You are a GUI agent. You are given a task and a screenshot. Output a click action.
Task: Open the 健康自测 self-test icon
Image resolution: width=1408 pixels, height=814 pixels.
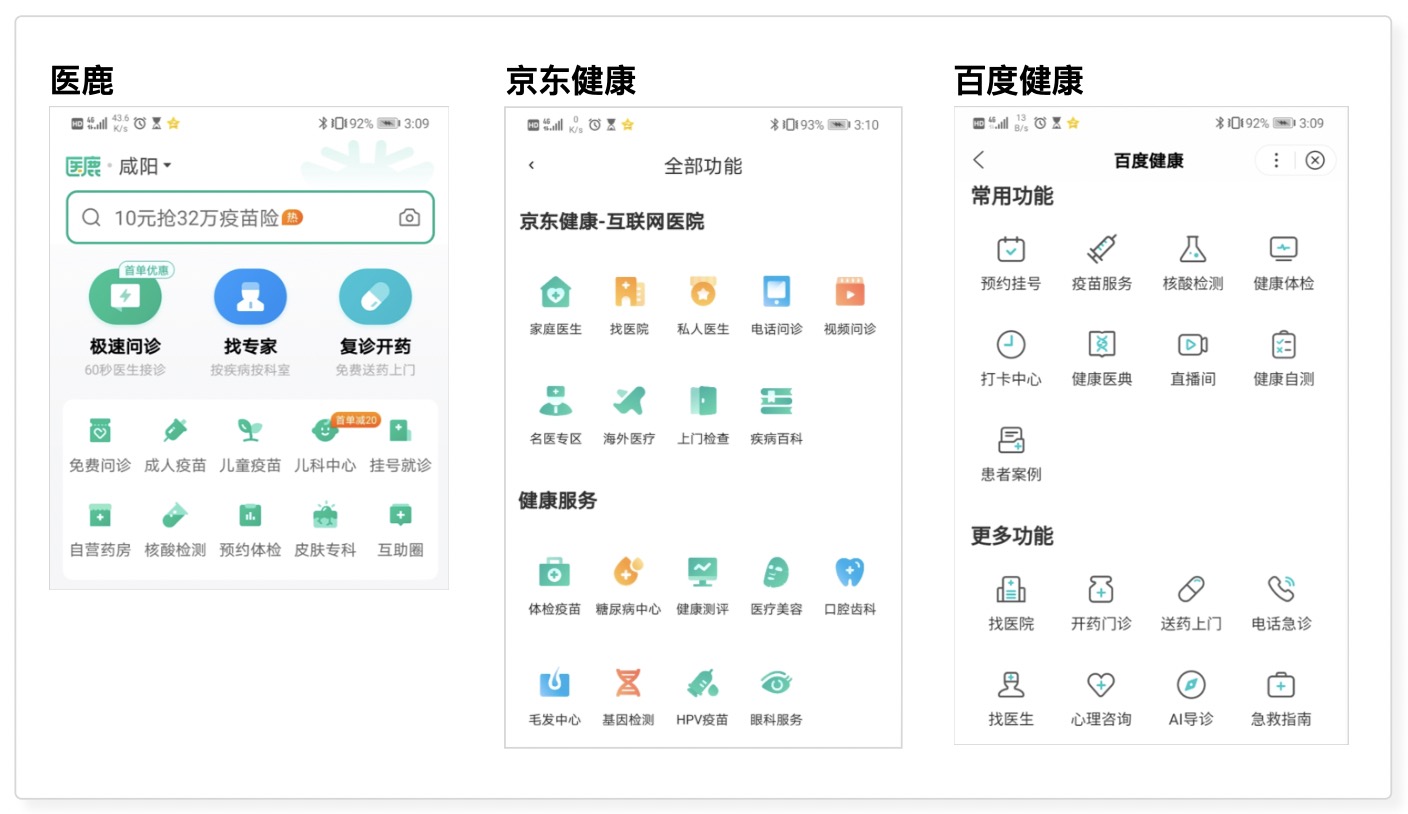[1282, 353]
